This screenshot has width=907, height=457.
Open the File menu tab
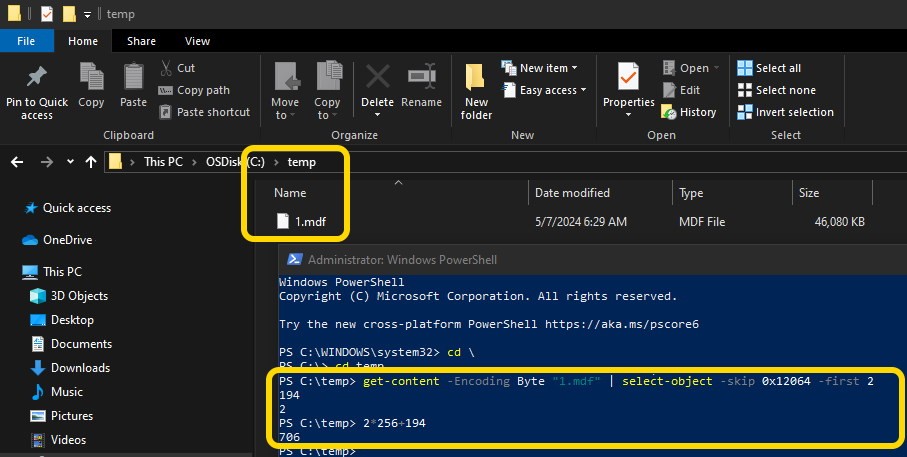click(x=27, y=41)
